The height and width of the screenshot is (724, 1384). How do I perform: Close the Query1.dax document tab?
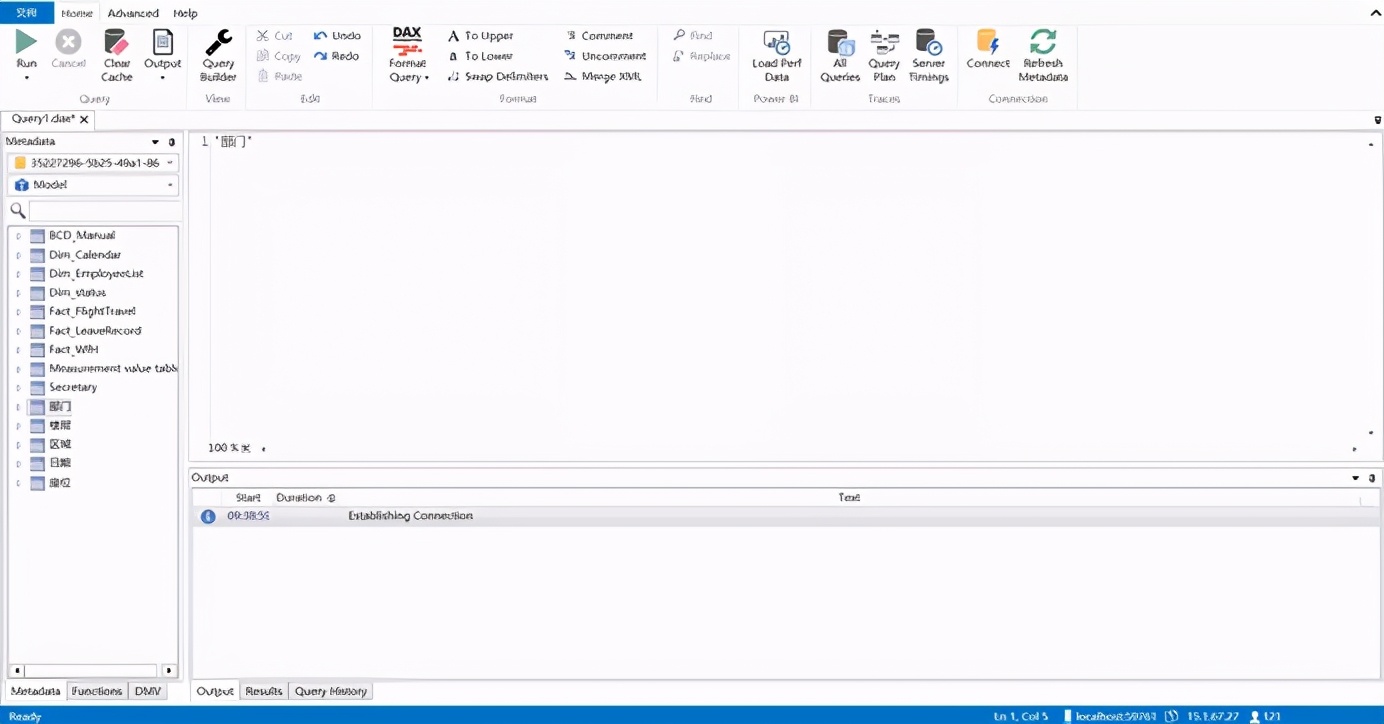84,119
